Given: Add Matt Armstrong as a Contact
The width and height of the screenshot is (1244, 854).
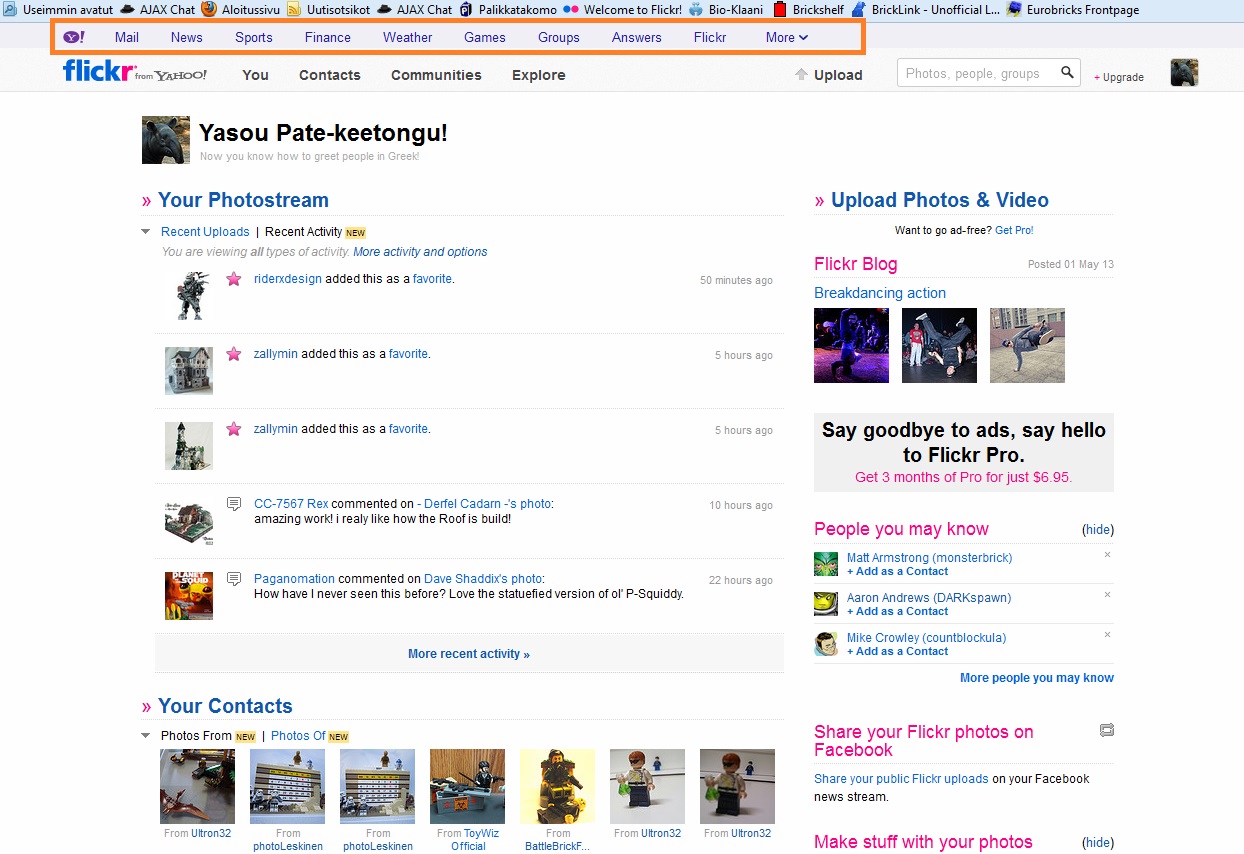Looking at the screenshot, I should click(x=898, y=571).
